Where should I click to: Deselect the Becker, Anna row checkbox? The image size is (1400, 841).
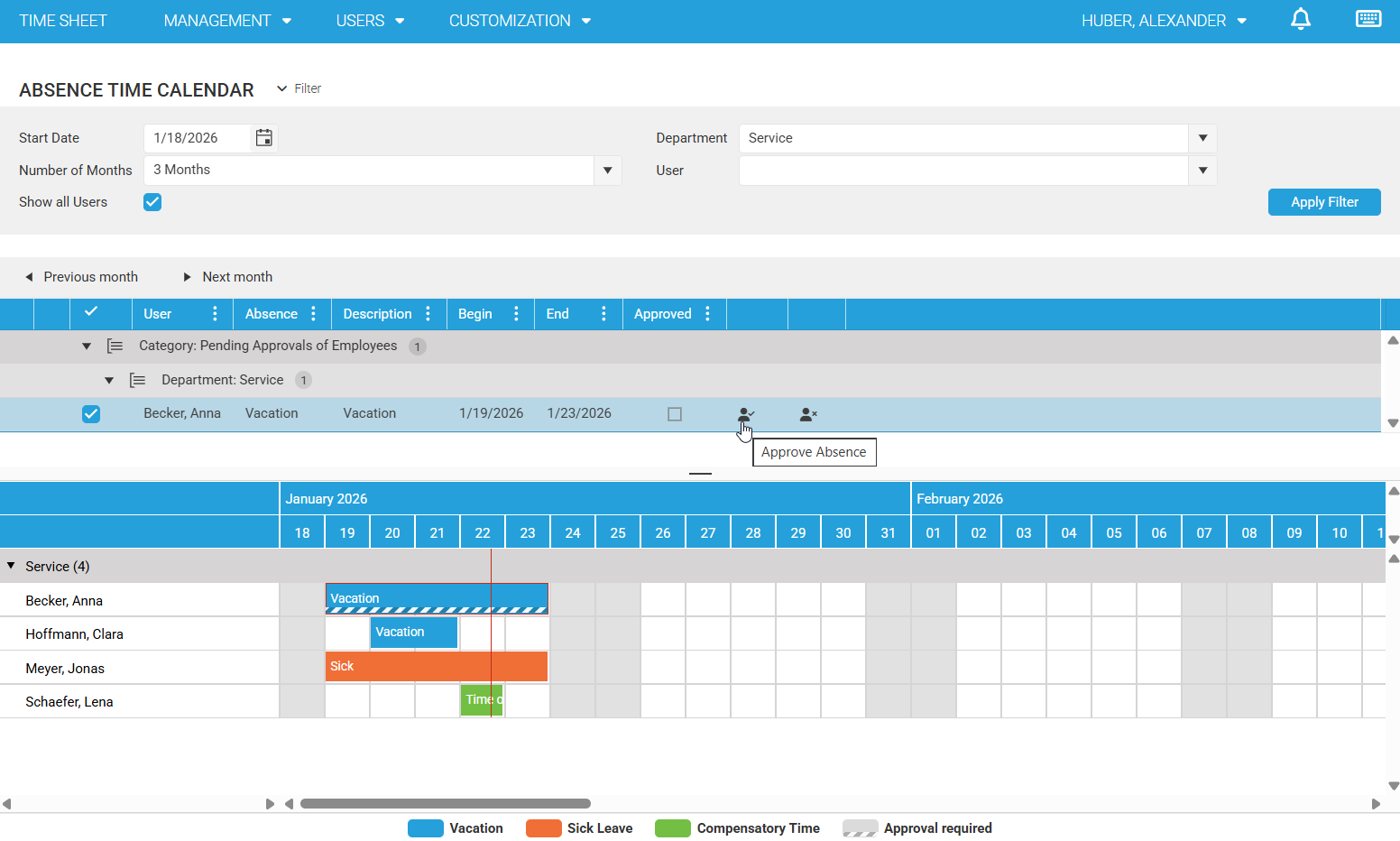tap(91, 414)
